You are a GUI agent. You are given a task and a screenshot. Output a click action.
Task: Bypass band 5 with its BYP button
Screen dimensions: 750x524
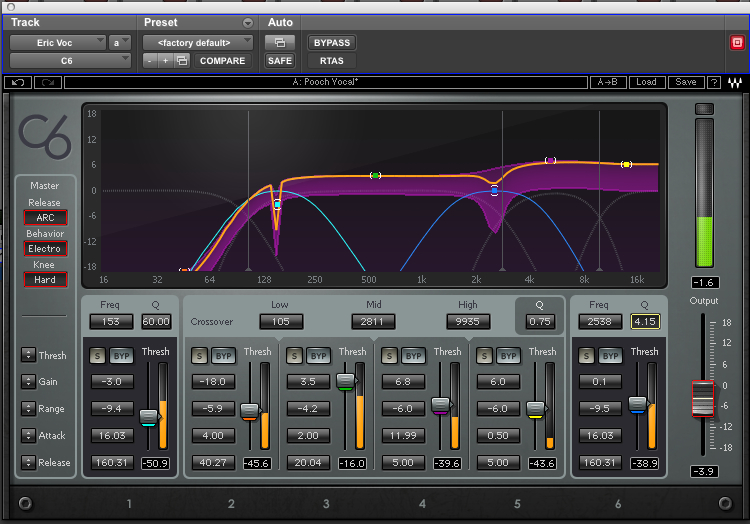click(x=508, y=356)
